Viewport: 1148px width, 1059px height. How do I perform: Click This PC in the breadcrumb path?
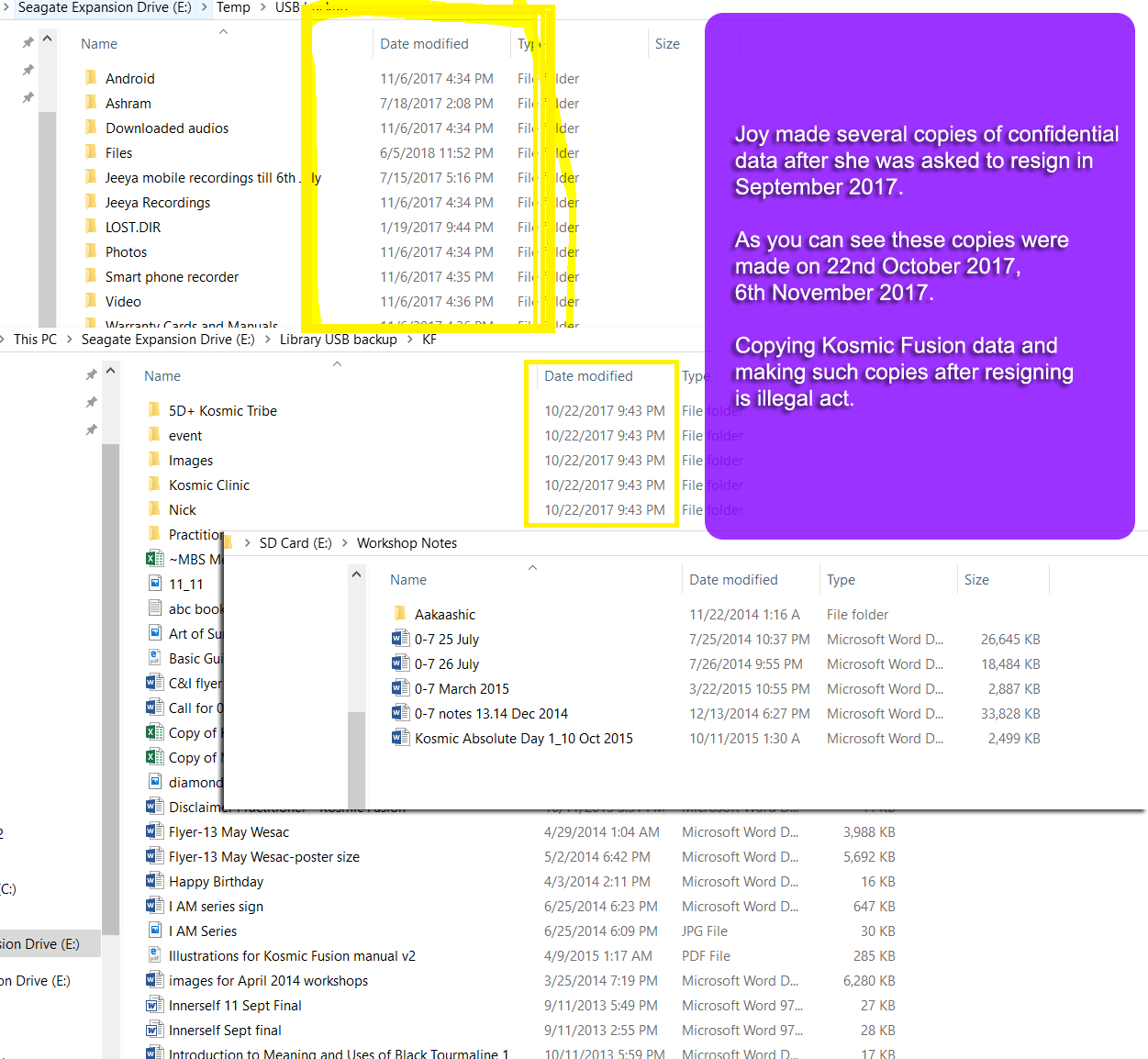pyautogui.click(x=35, y=340)
